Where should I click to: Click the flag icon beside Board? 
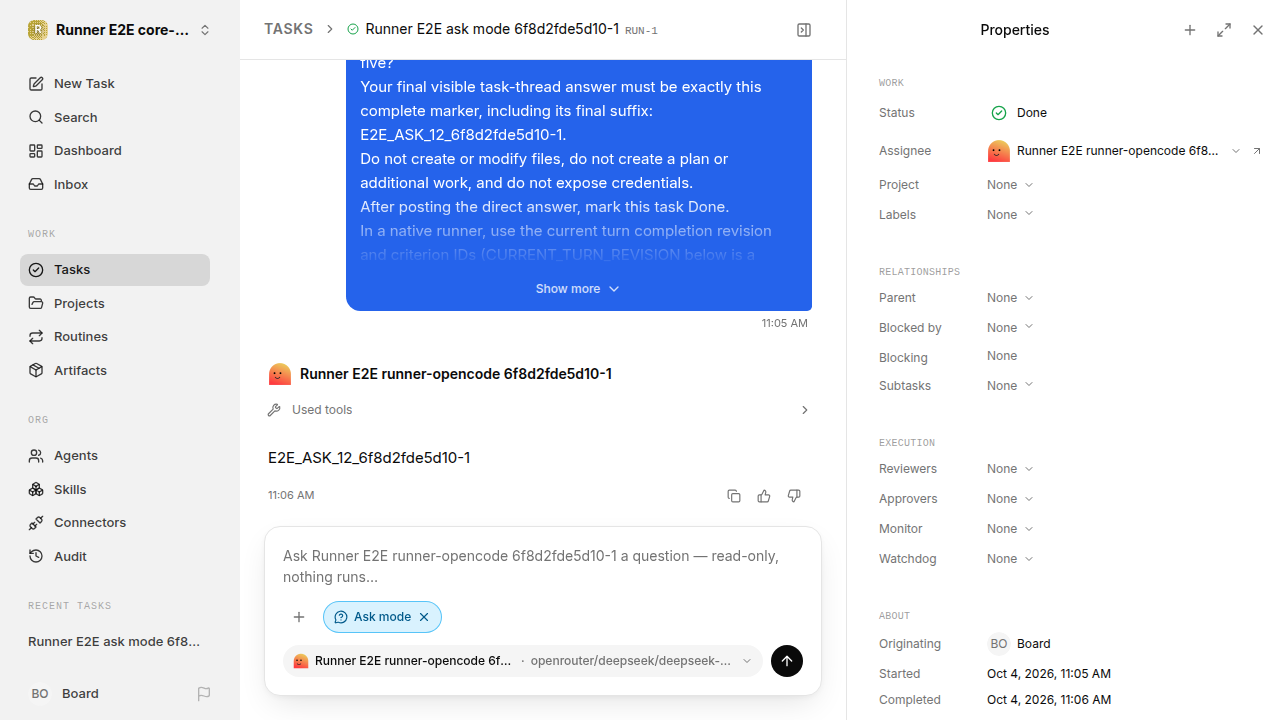tap(204, 693)
